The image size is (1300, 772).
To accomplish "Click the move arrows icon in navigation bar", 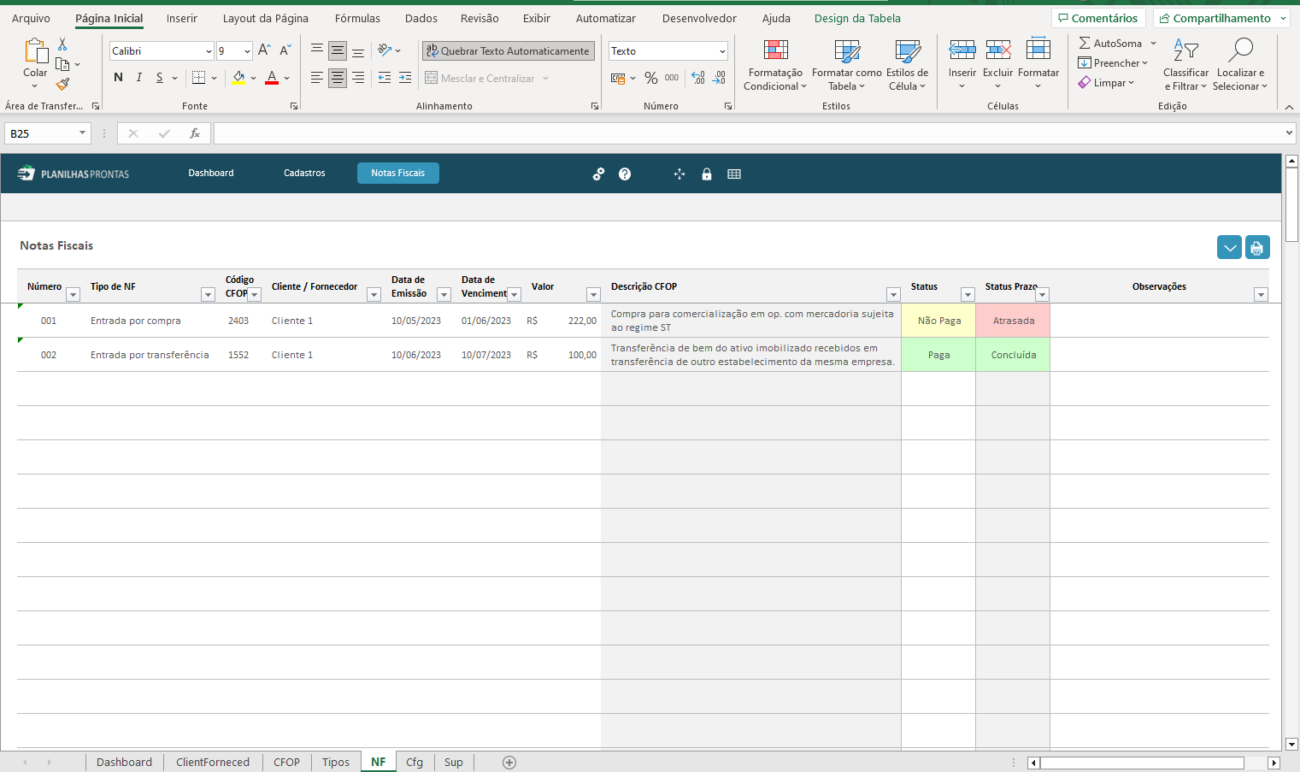I will point(679,173).
